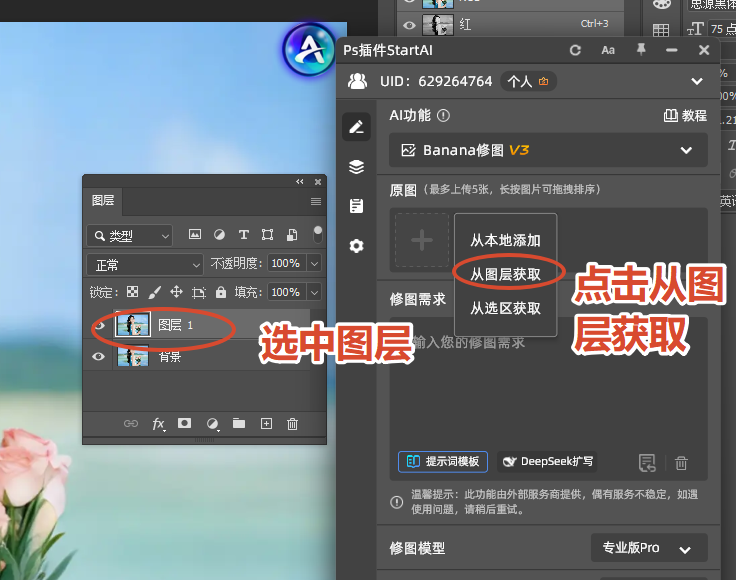Expand the UID account chevron

click(x=697, y=81)
